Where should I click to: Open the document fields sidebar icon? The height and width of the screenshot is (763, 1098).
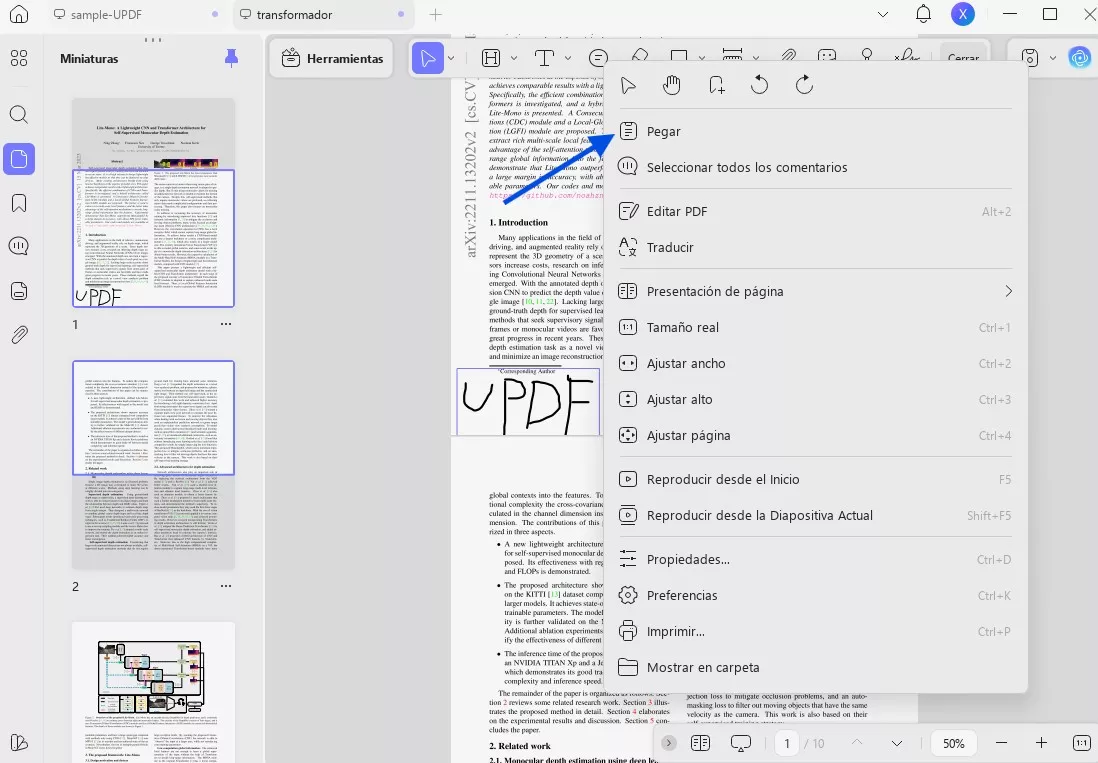(x=19, y=290)
